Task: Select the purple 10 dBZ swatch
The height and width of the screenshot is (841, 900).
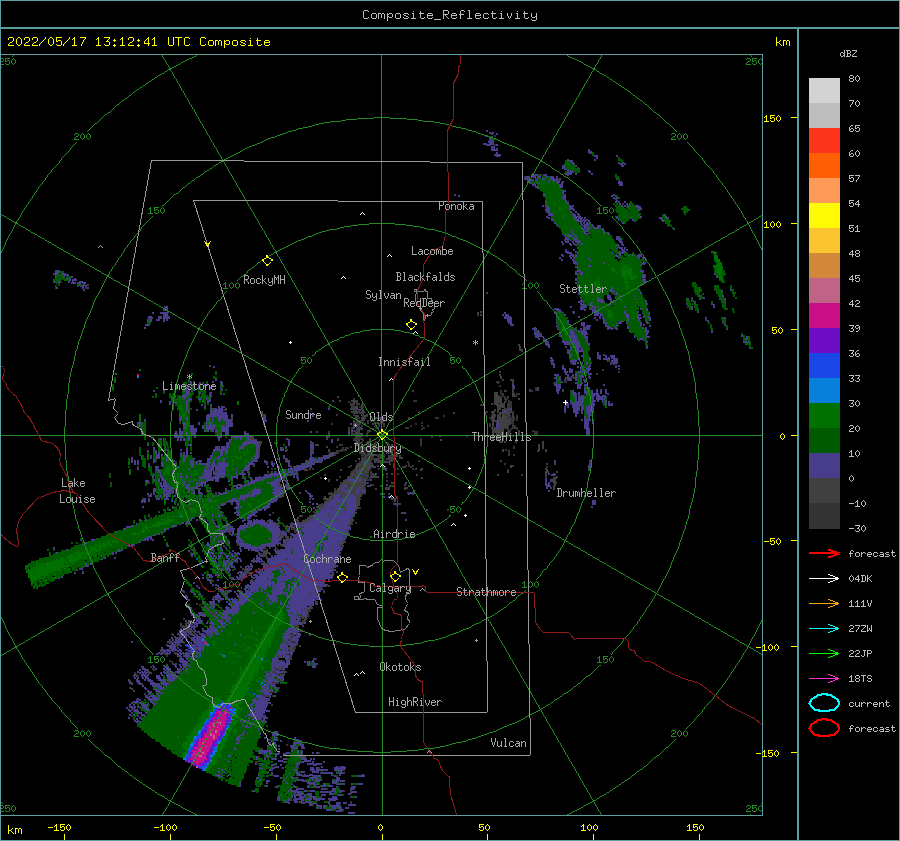Action: tap(824, 466)
